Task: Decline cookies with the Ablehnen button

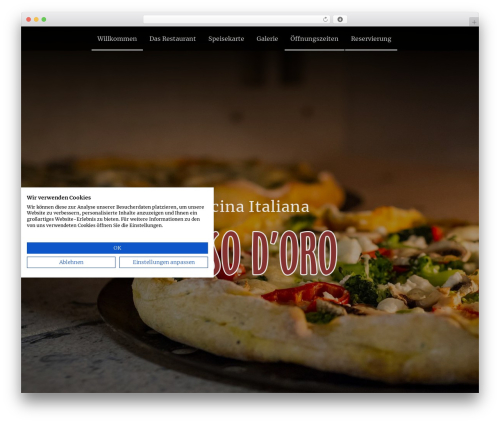Action: coord(71,262)
